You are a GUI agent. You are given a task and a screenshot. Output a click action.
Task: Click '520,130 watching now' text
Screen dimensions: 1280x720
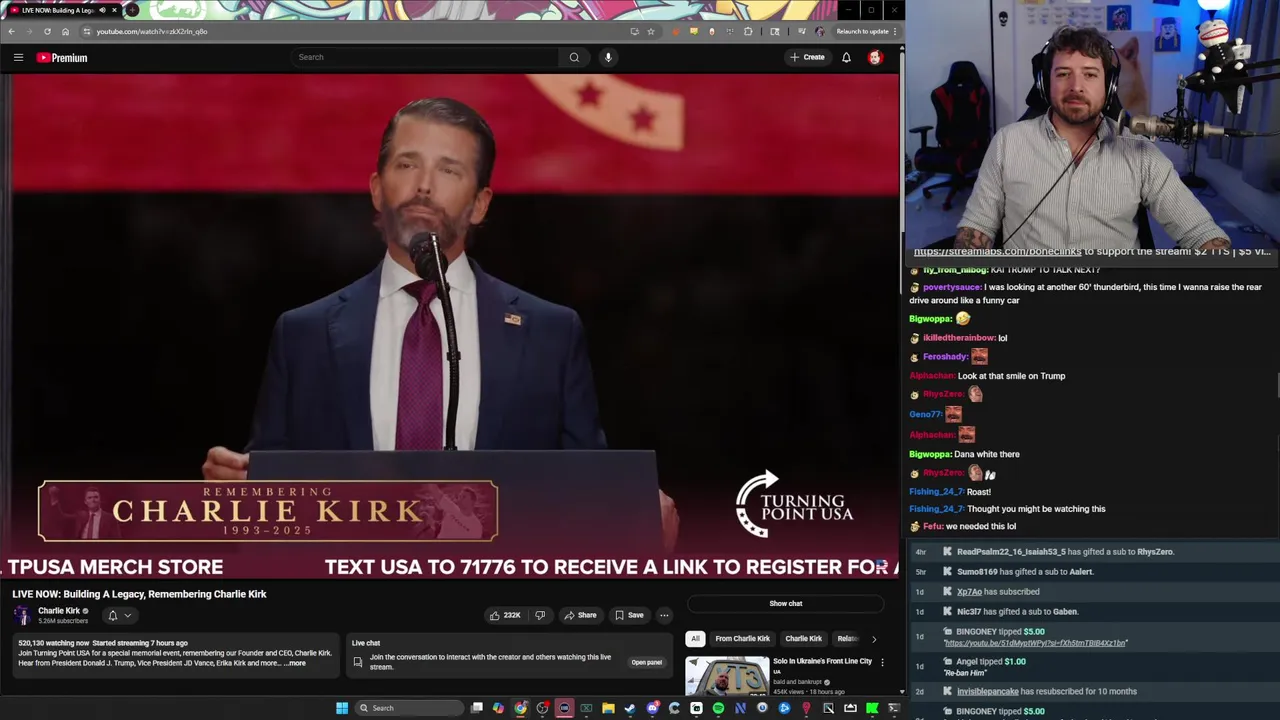click(x=53, y=643)
